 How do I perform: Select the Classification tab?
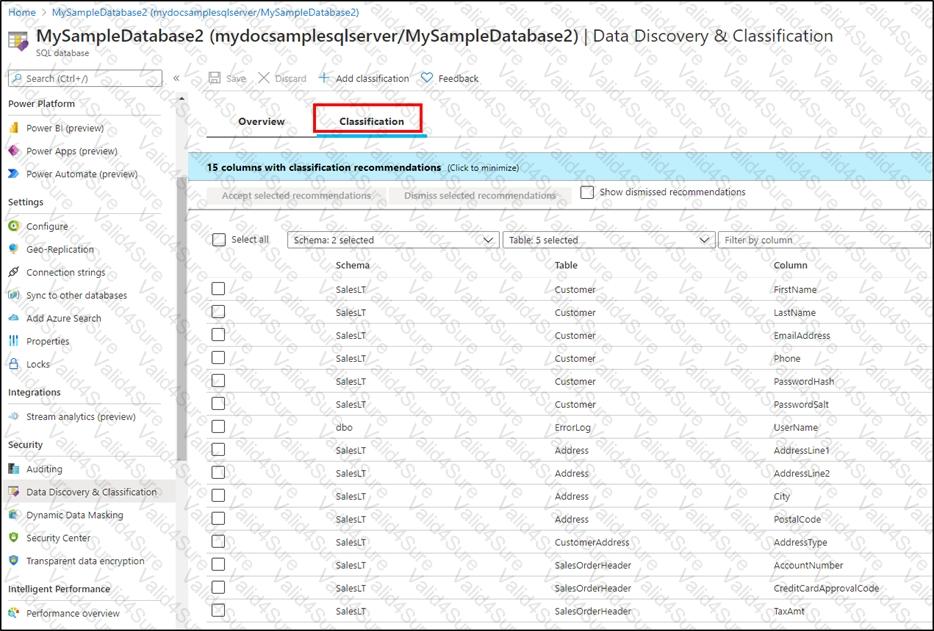click(x=371, y=121)
